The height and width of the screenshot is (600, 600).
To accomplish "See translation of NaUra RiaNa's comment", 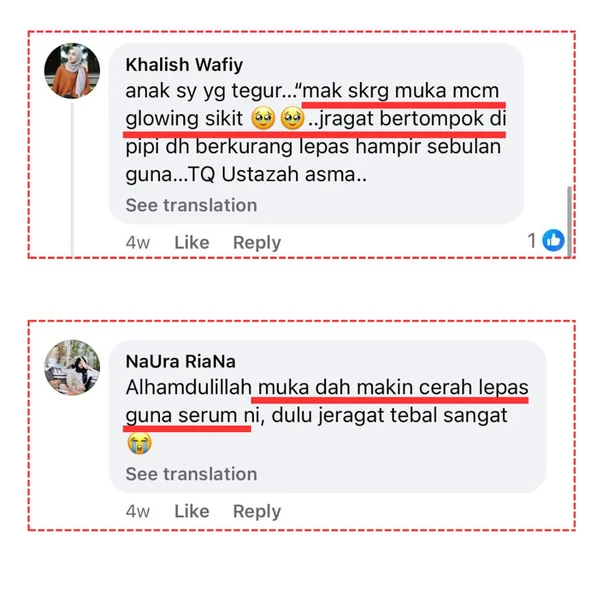I will (x=191, y=474).
